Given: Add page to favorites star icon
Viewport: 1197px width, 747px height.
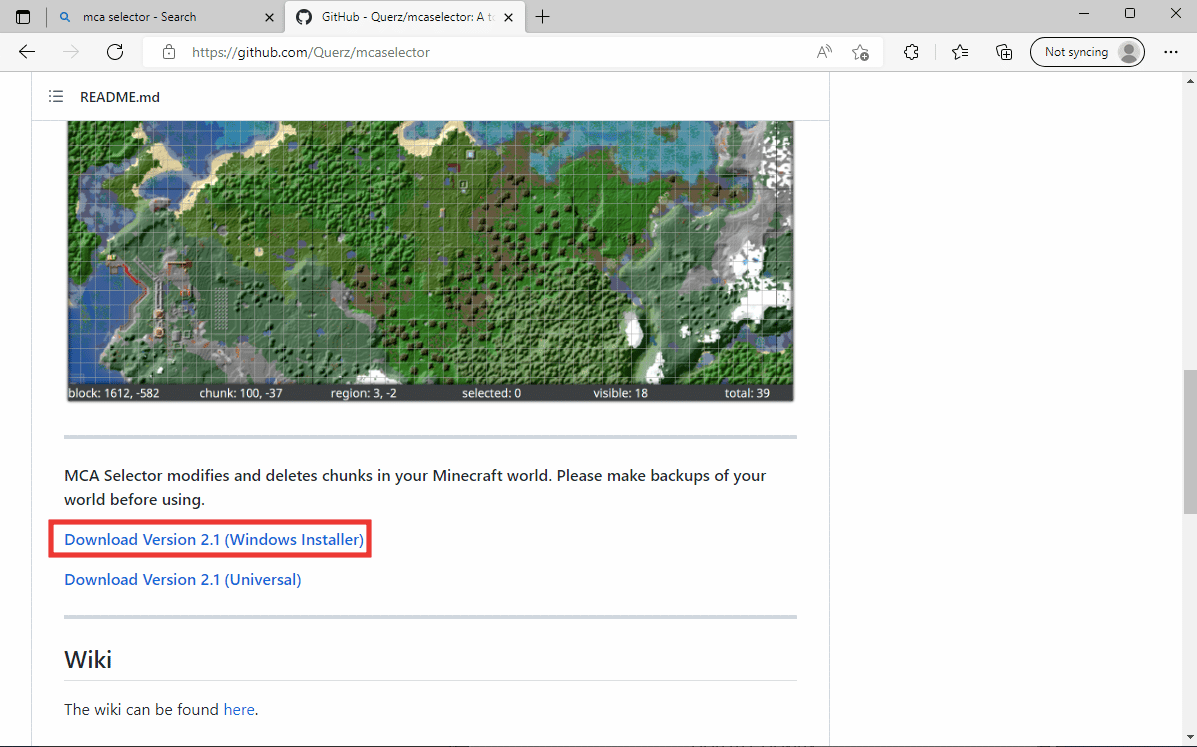Looking at the screenshot, I should pos(860,52).
